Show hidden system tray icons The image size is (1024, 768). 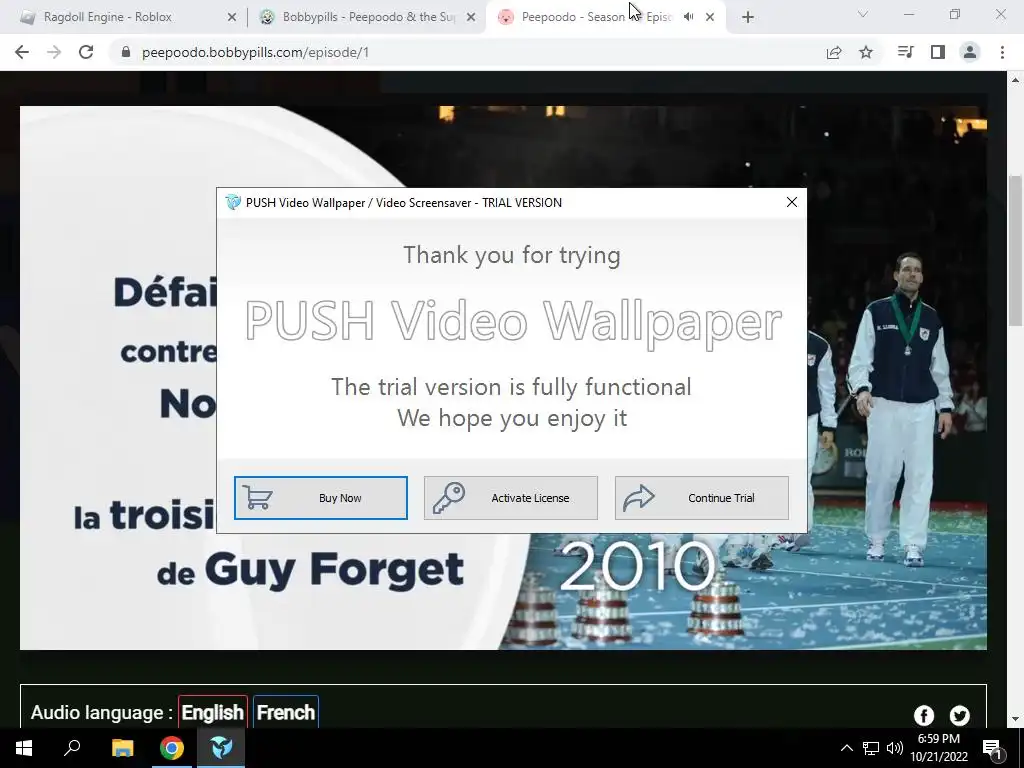pos(846,748)
